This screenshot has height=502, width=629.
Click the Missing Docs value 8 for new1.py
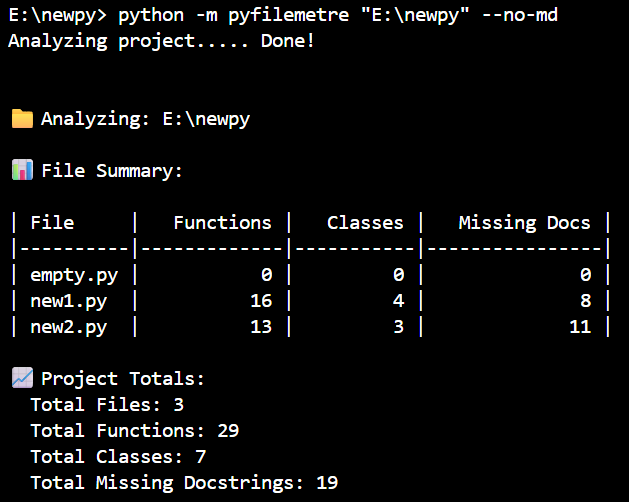coord(586,301)
